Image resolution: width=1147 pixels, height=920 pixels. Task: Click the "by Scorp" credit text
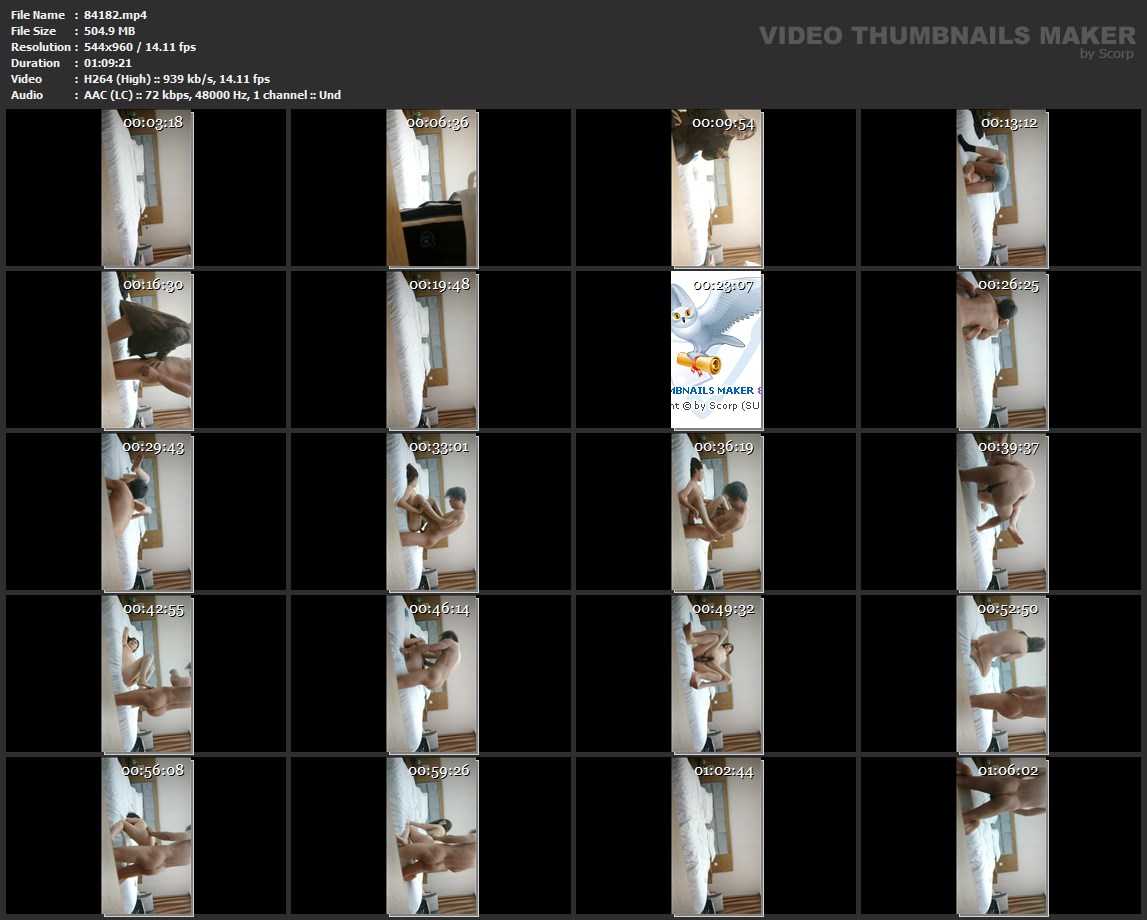click(1106, 54)
